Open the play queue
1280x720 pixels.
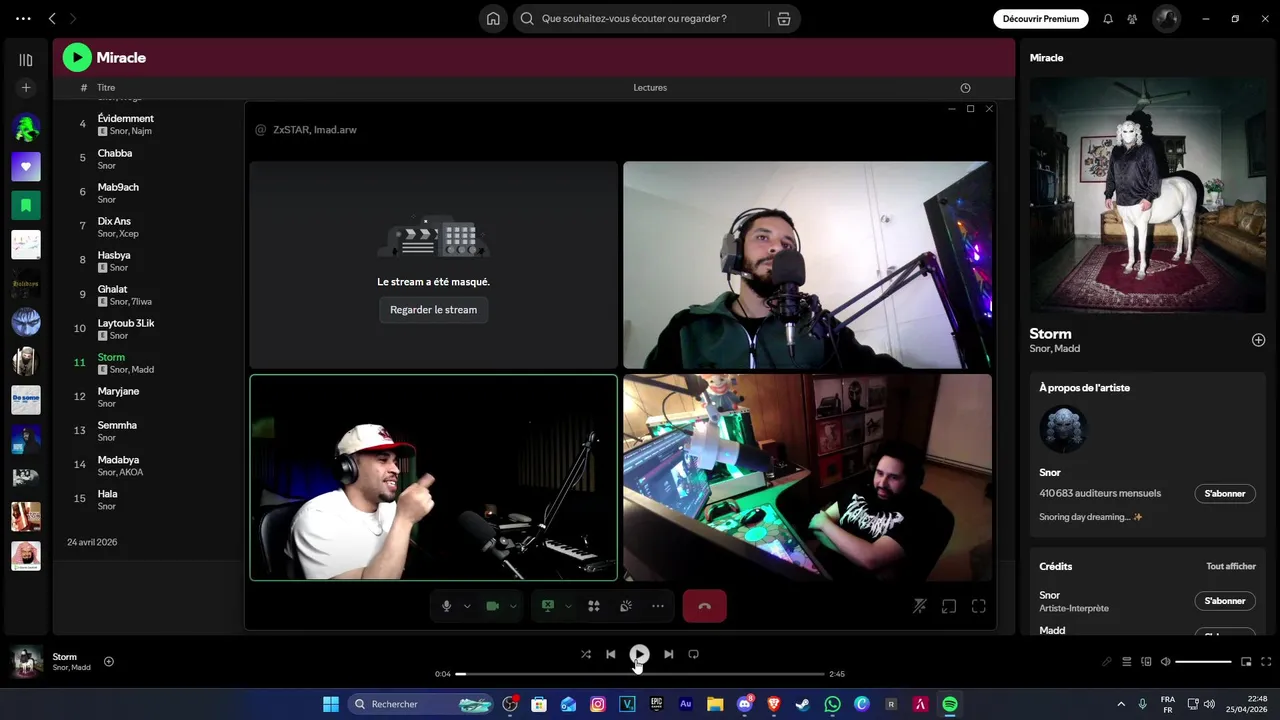[1126, 662]
